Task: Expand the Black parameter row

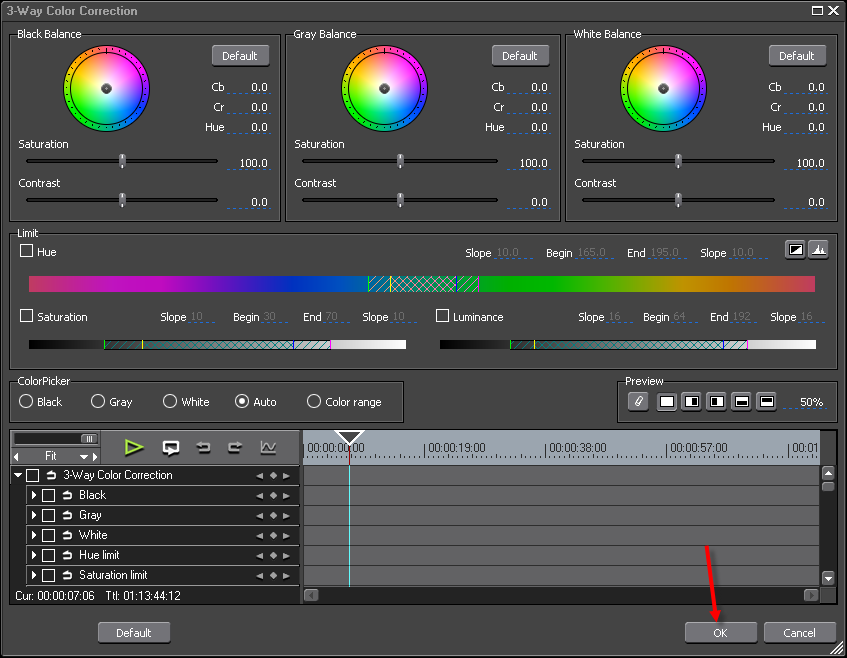Action: (x=33, y=495)
